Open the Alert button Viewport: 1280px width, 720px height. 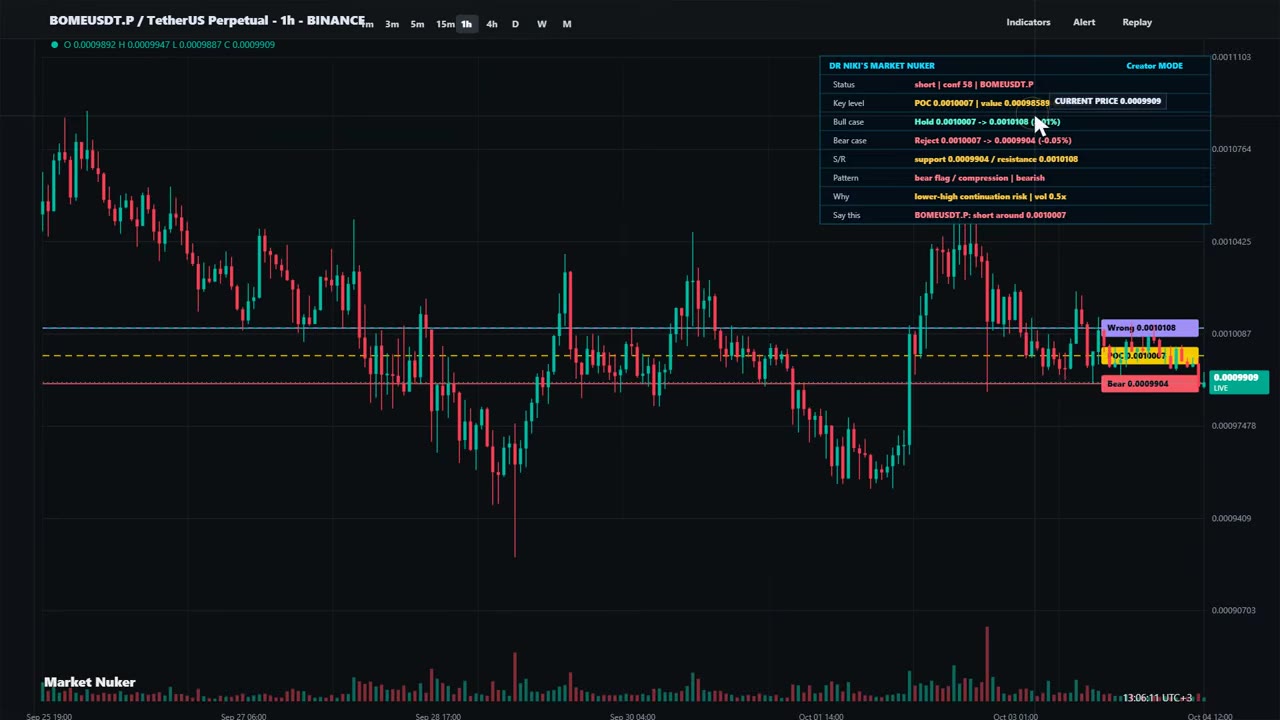pyautogui.click(x=1084, y=22)
